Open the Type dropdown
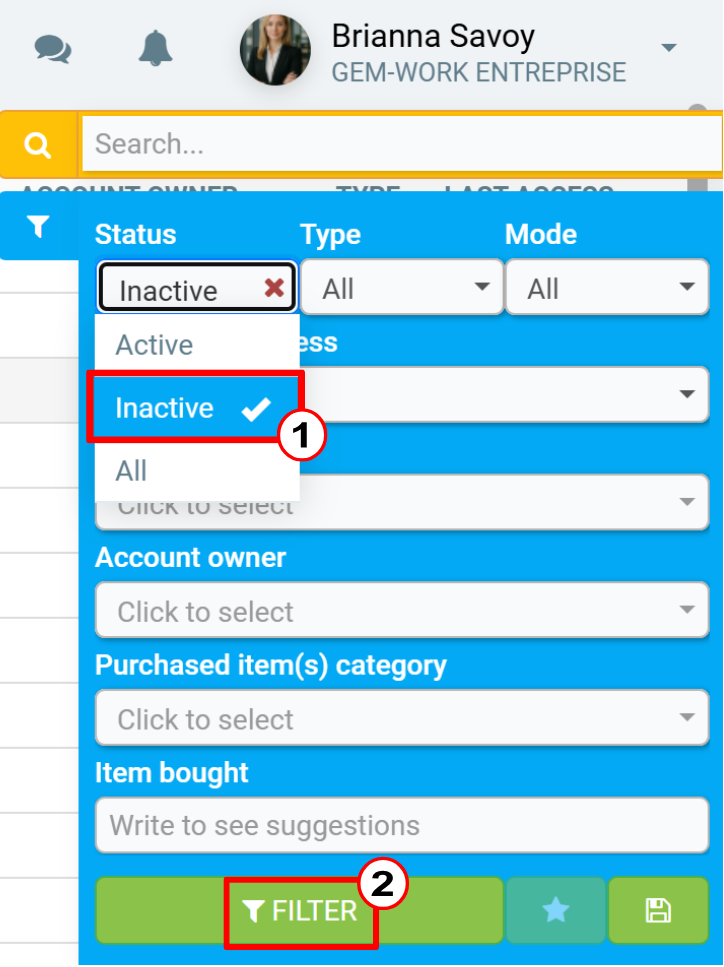 point(402,287)
